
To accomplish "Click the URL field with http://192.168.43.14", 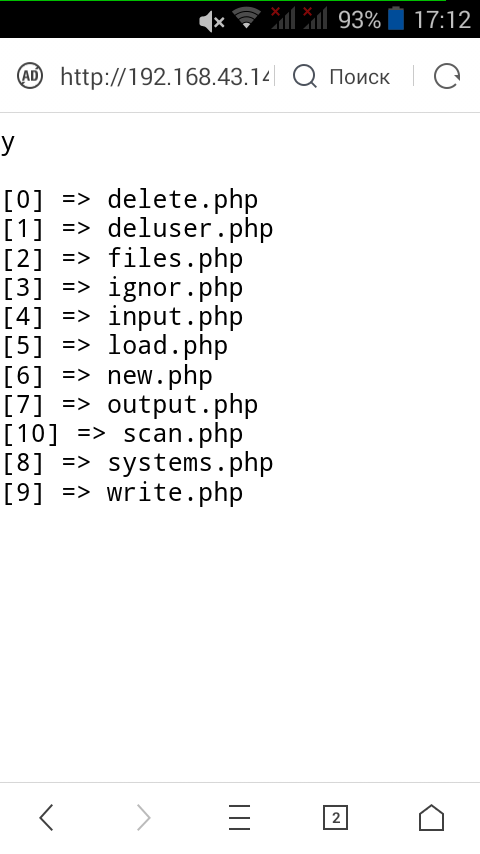I will click(x=165, y=76).
